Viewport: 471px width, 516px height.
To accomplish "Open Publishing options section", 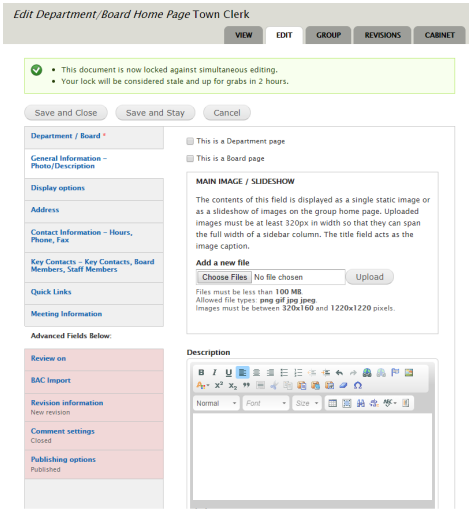I will click(x=94, y=464).
